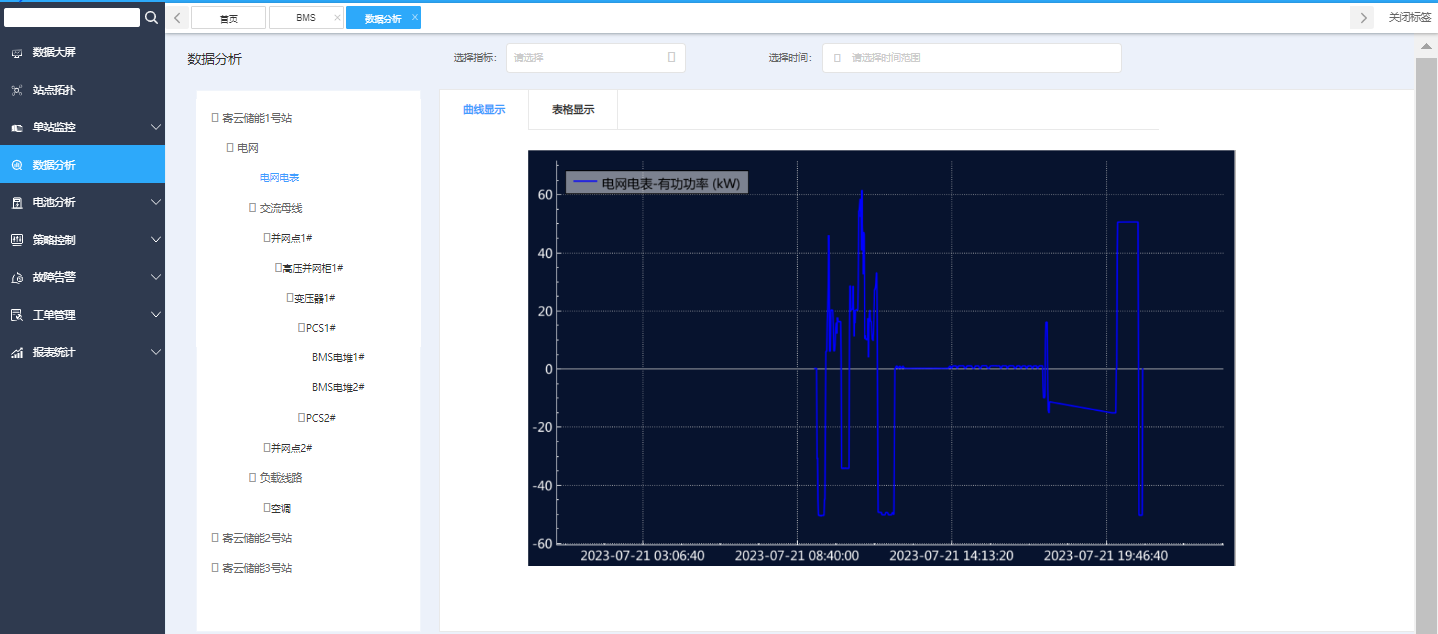Expand the 故障告警 submenu chevron
Screen dimensions: 1438x634
click(x=155, y=277)
